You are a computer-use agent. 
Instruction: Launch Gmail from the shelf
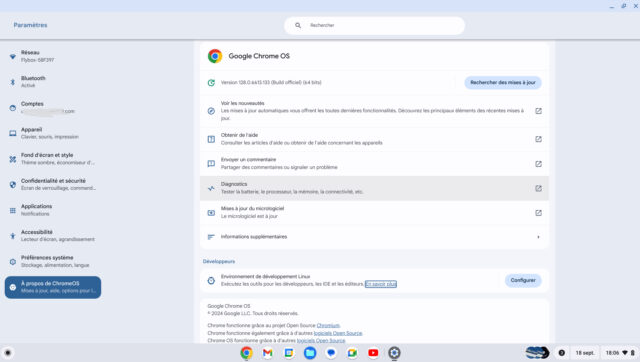(x=268, y=353)
